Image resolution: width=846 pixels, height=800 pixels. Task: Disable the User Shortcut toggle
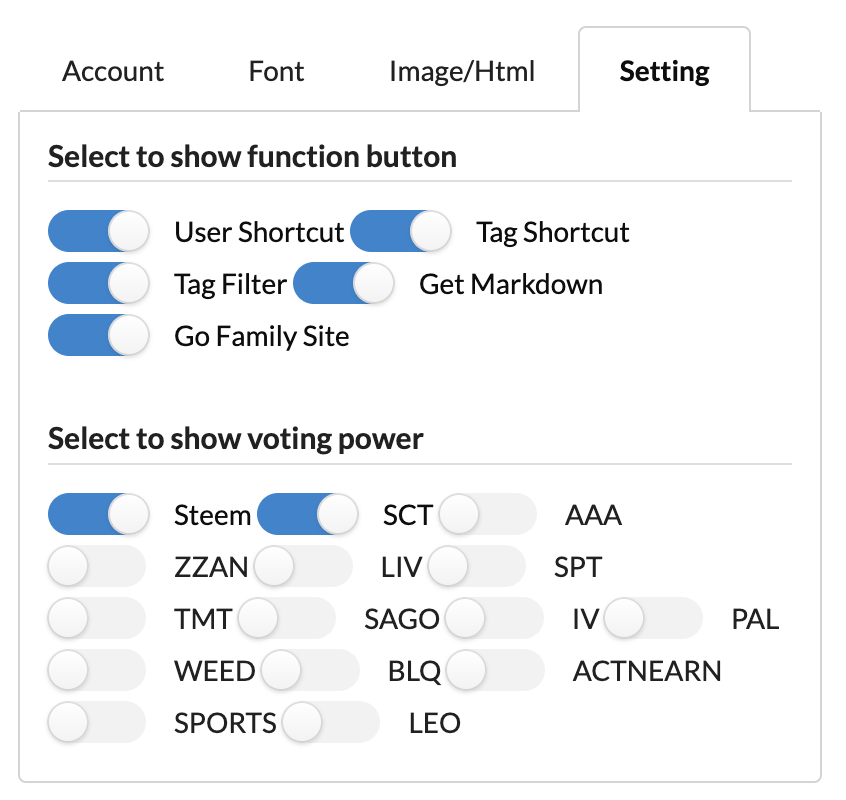[98, 232]
